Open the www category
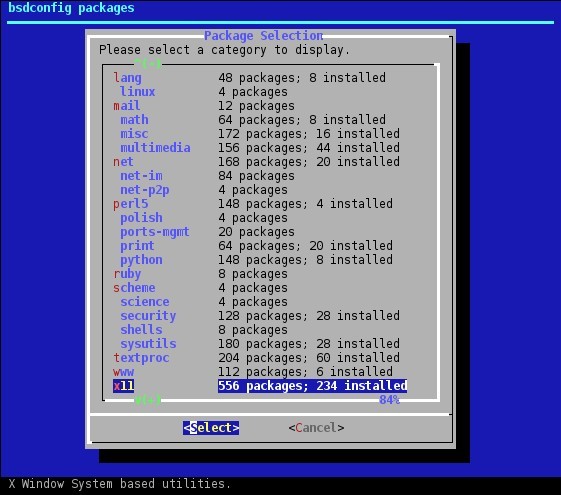The width and height of the screenshot is (561, 495). [123, 372]
